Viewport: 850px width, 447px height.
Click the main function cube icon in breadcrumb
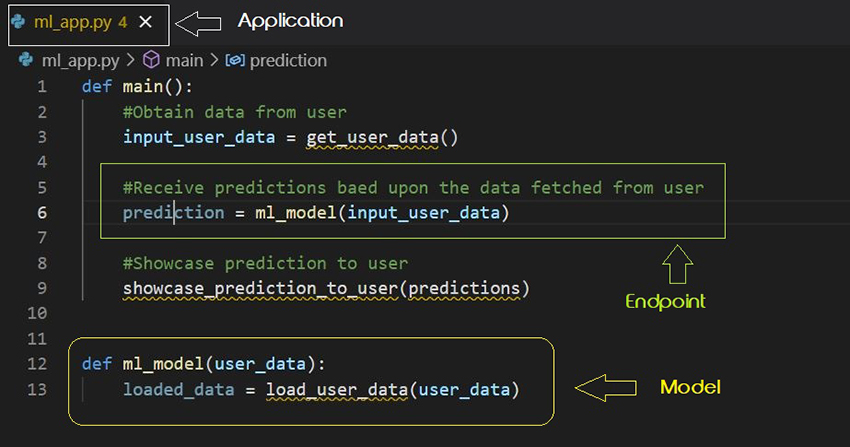pos(152,60)
